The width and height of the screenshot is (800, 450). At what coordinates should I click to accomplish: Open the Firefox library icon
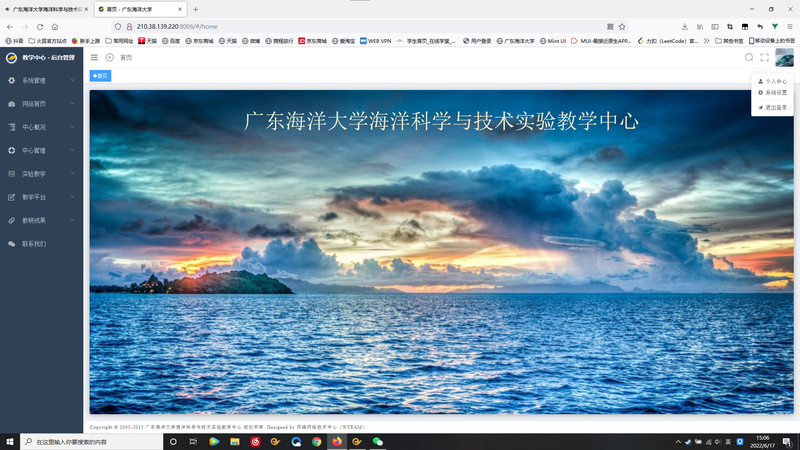(700, 27)
